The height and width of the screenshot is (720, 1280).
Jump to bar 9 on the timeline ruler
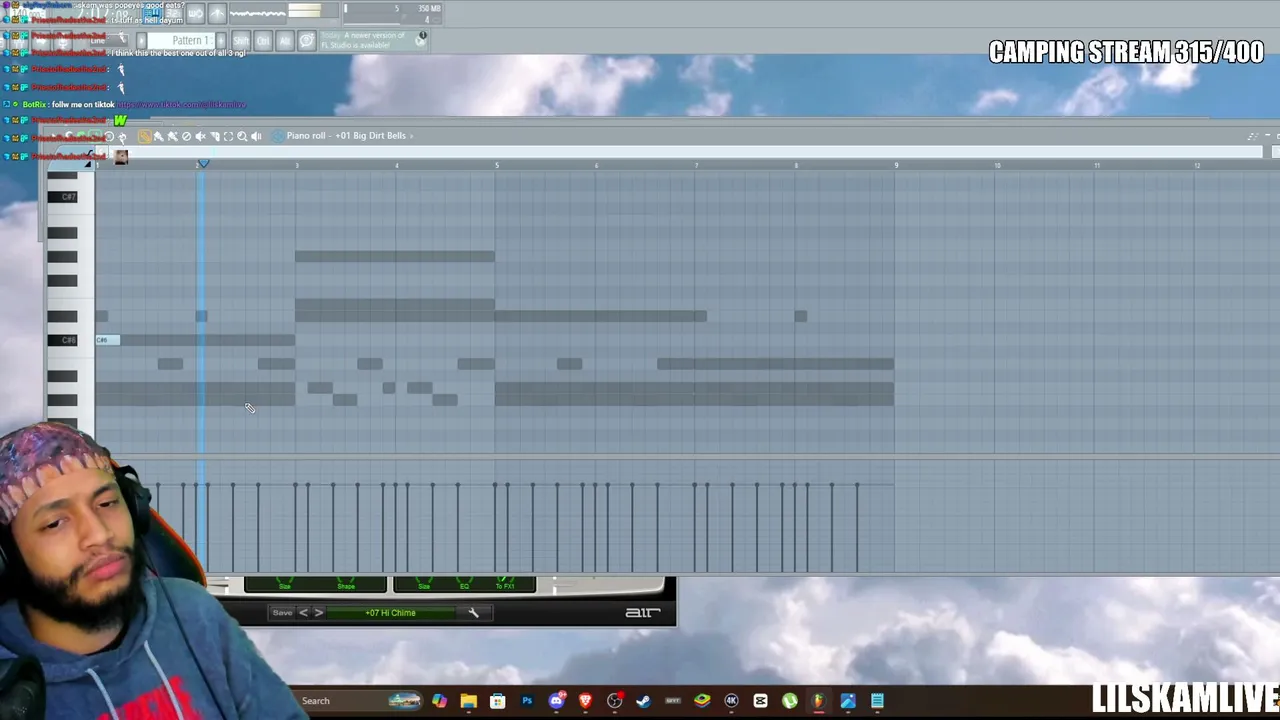point(896,165)
